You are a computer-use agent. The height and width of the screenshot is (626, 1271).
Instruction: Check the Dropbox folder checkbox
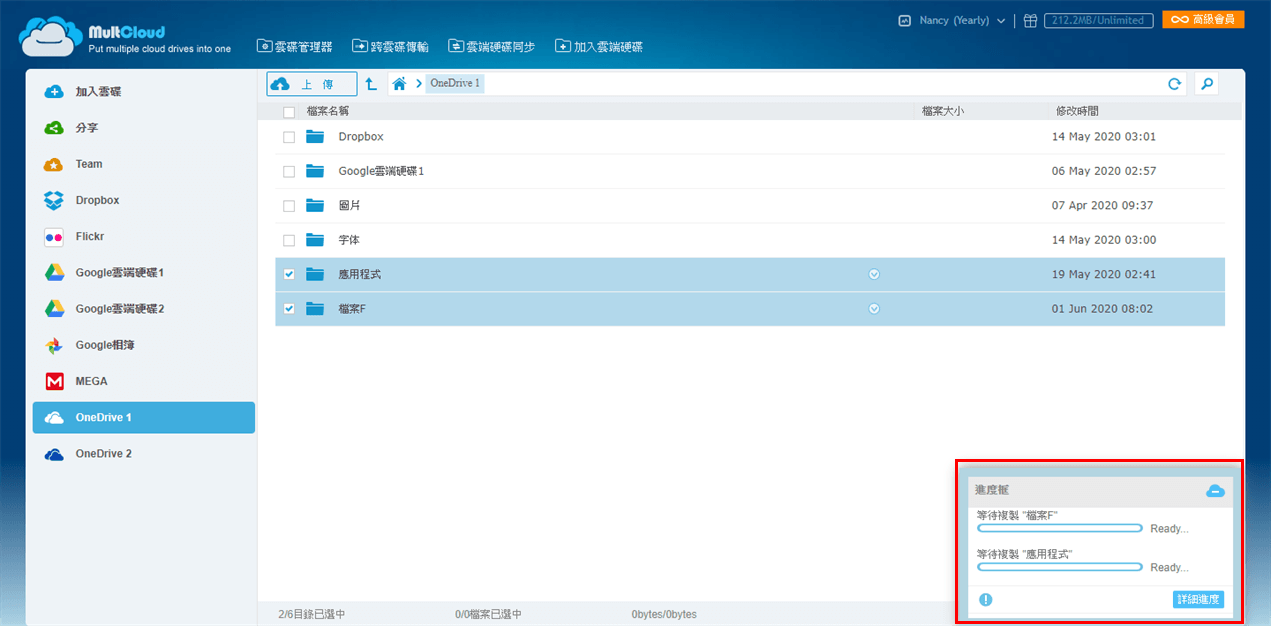click(289, 137)
